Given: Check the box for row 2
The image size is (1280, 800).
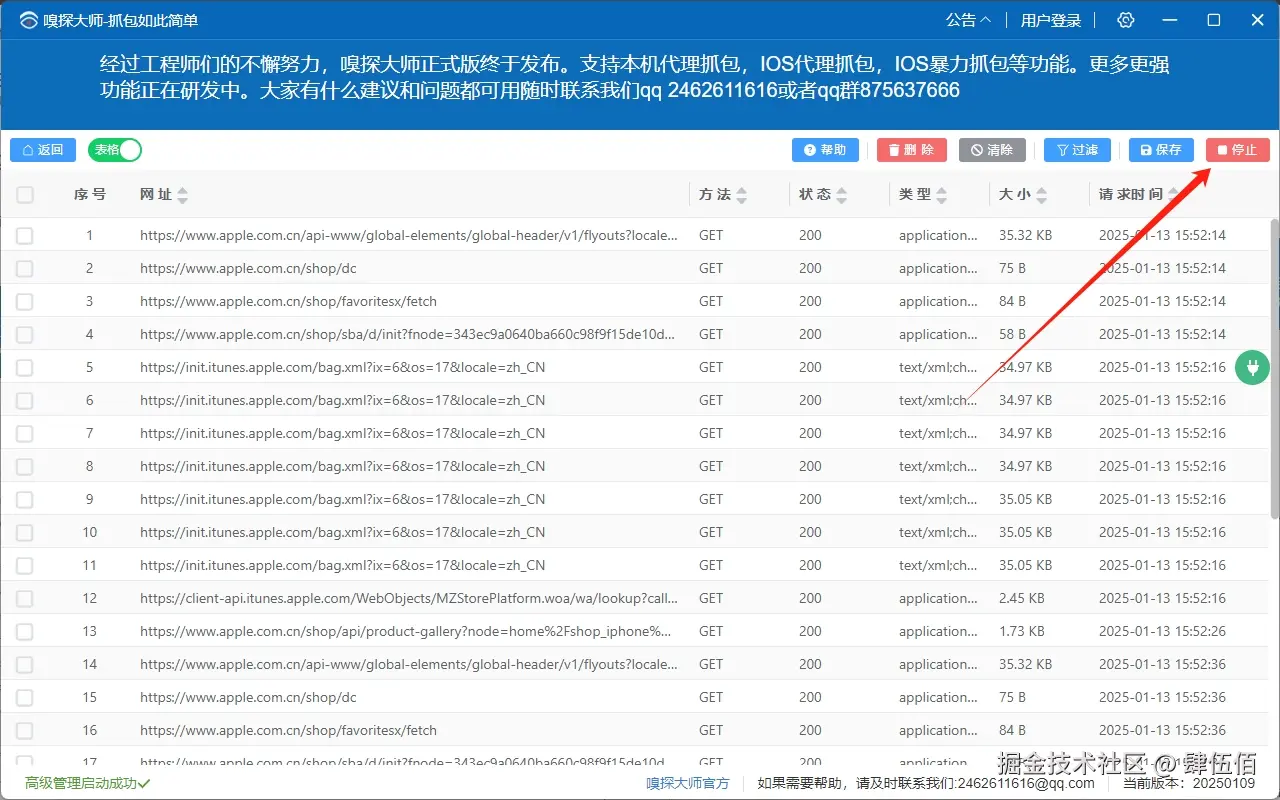Looking at the screenshot, I should 25,269.
